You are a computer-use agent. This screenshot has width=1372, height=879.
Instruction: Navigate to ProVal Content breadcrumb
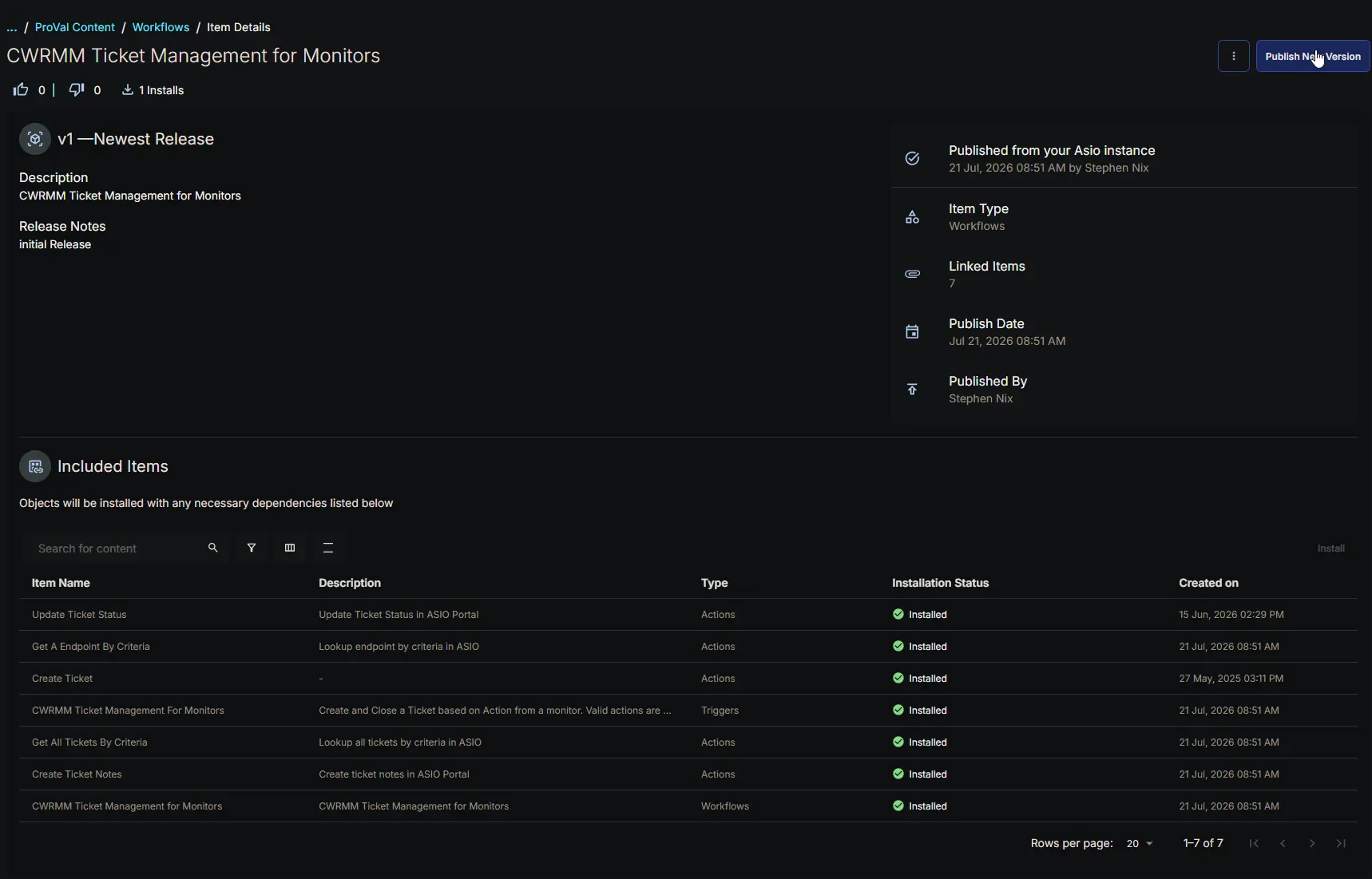click(x=75, y=27)
